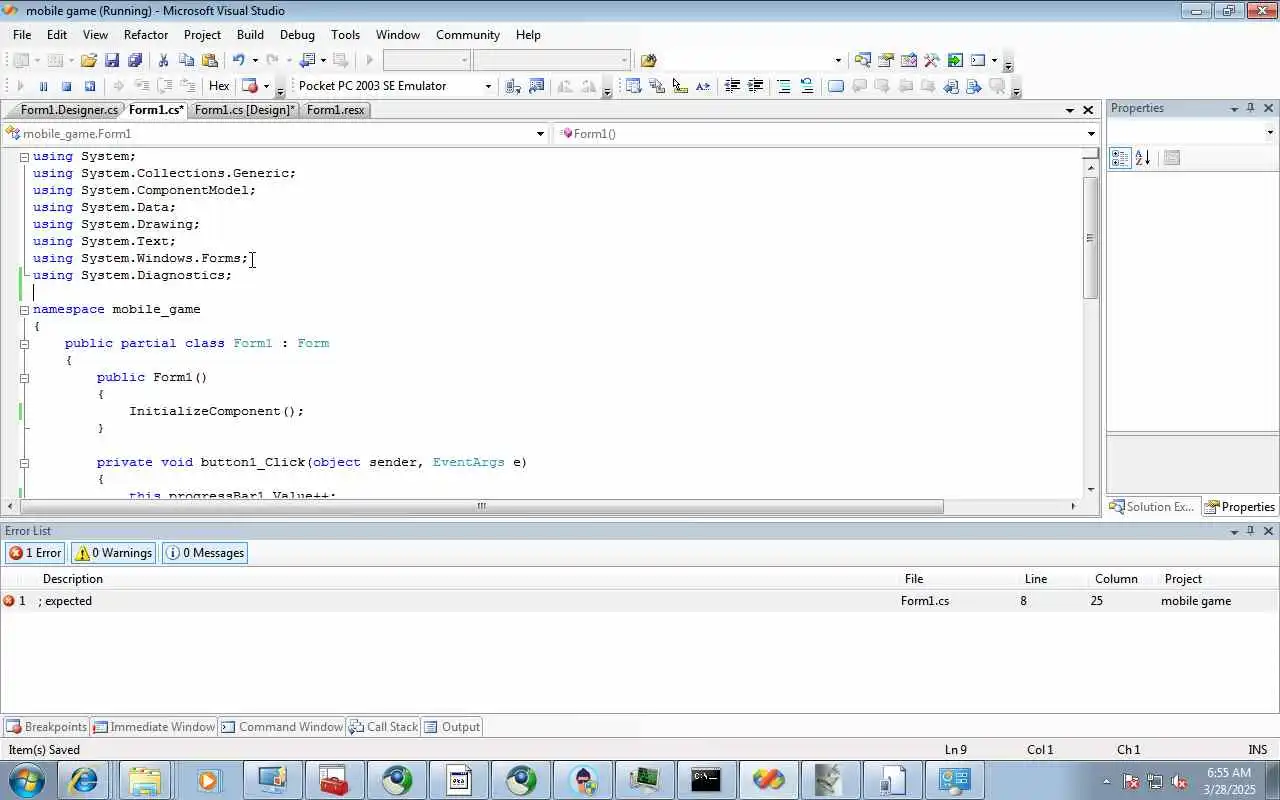This screenshot has width=1280, height=800.
Task: Click the Display Object Member List icon
Action: [x=633, y=86]
